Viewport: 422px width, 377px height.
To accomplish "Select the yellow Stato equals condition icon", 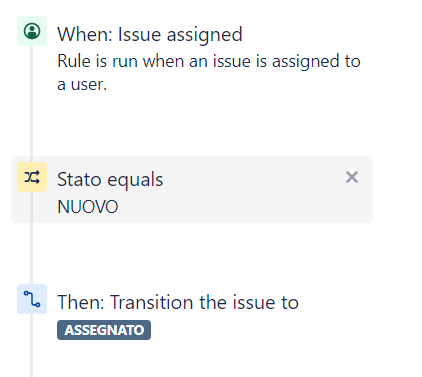I will 32,177.
